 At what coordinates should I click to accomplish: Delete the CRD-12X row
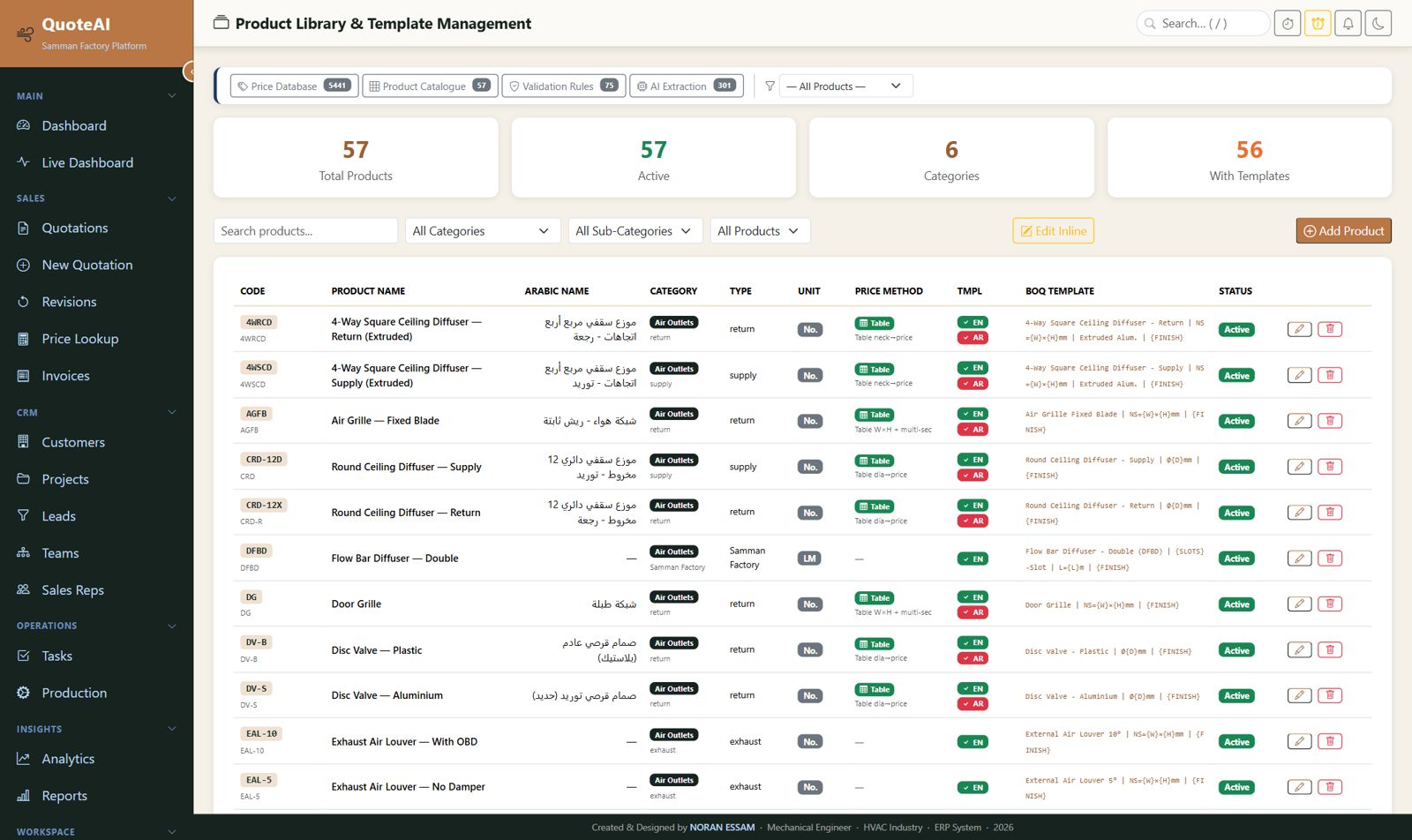click(1330, 513)
